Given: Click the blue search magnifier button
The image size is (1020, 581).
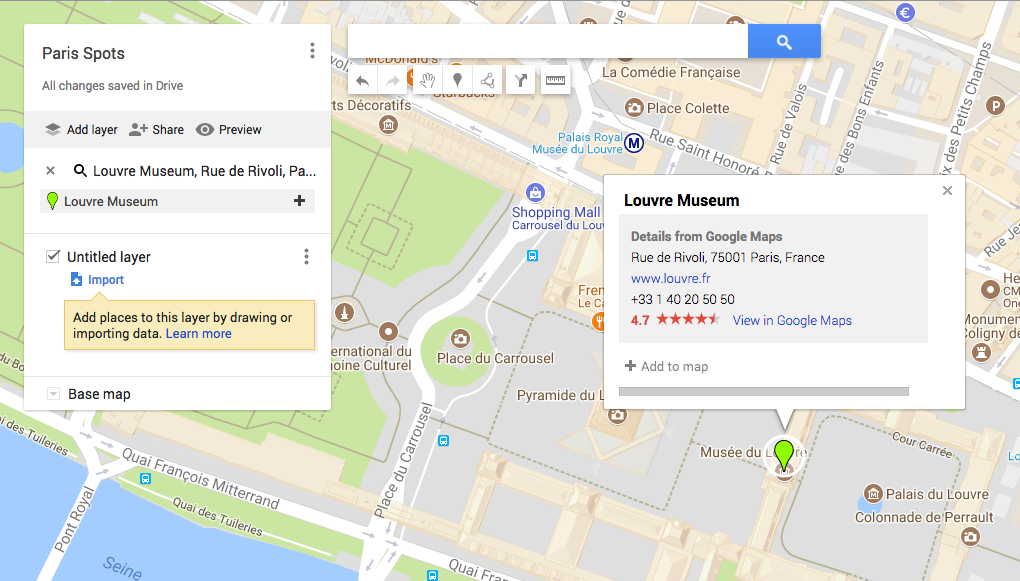Looking at the screenshot, I should coord(784,42).
